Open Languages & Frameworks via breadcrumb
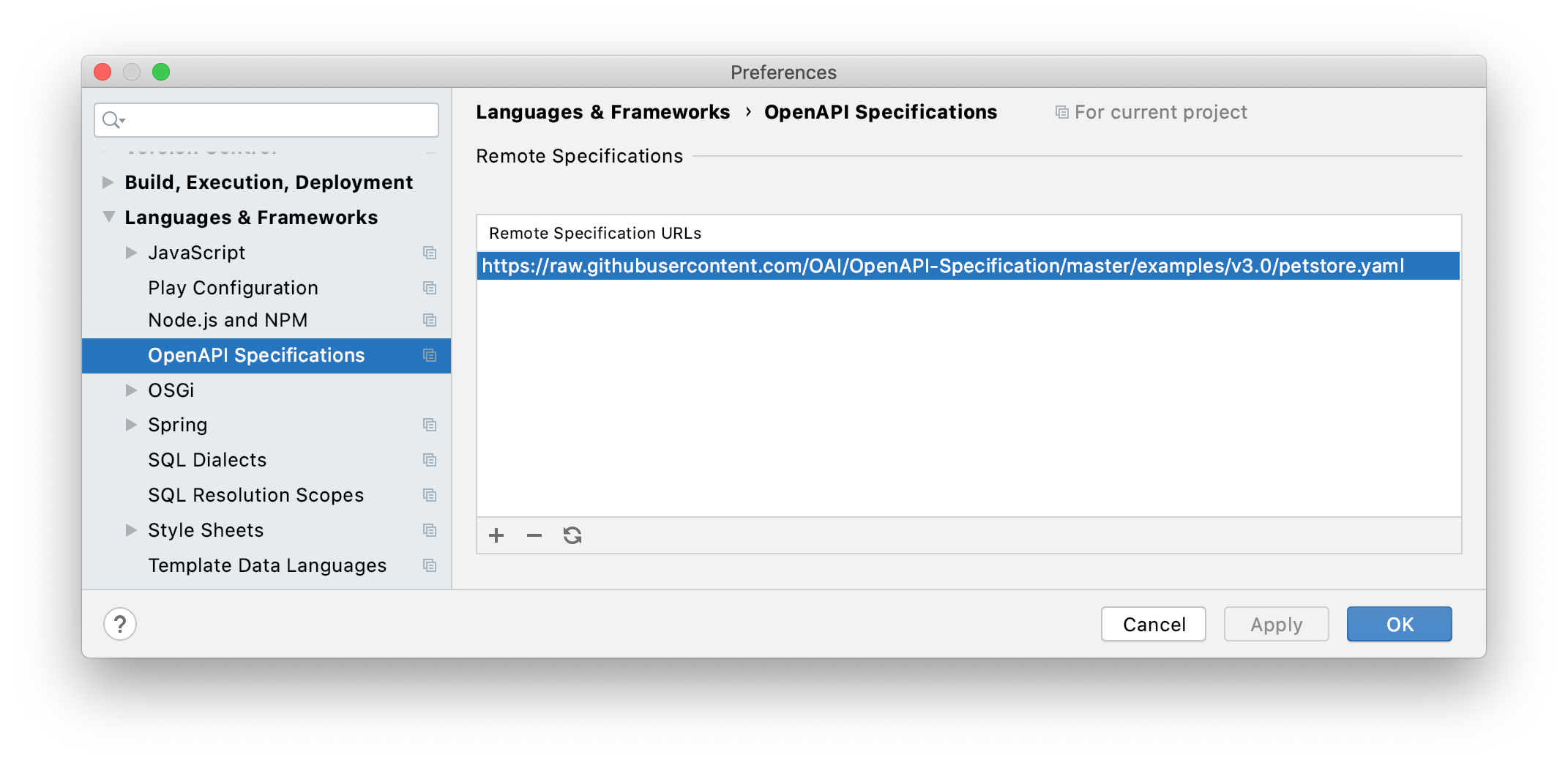The width and height of the screenshot is (1568, 766). point(602,111)
